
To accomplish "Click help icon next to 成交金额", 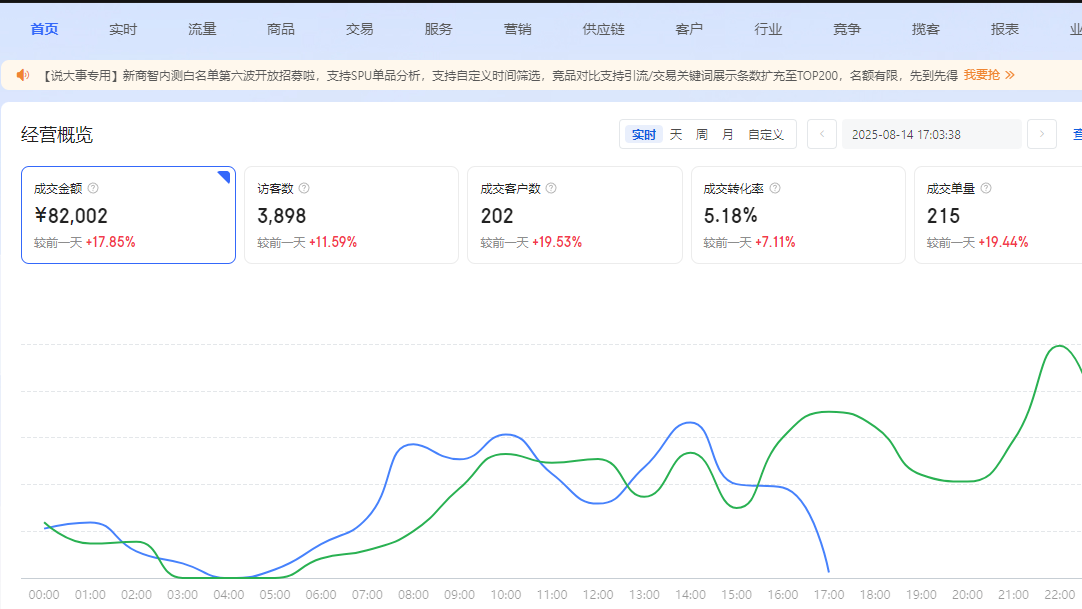I will tap(93, 188).
